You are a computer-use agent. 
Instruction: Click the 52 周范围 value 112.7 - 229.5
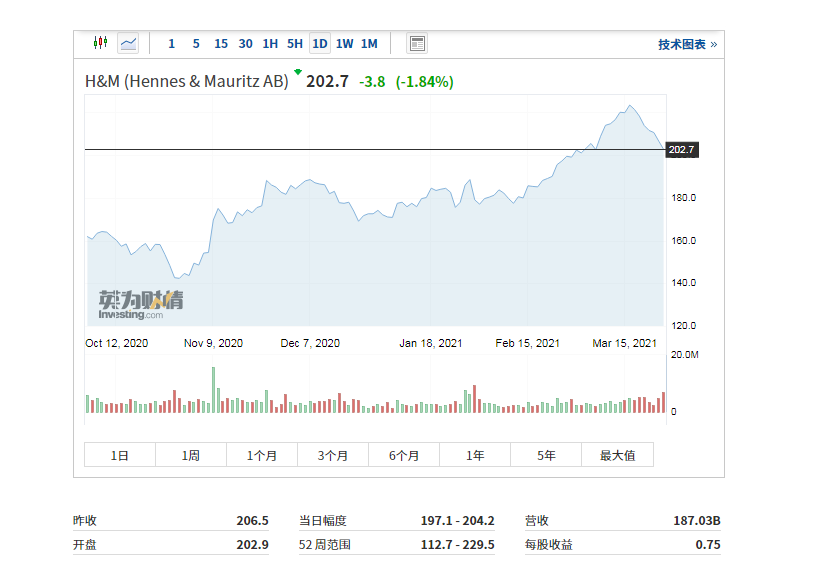(x=457, y=544)
